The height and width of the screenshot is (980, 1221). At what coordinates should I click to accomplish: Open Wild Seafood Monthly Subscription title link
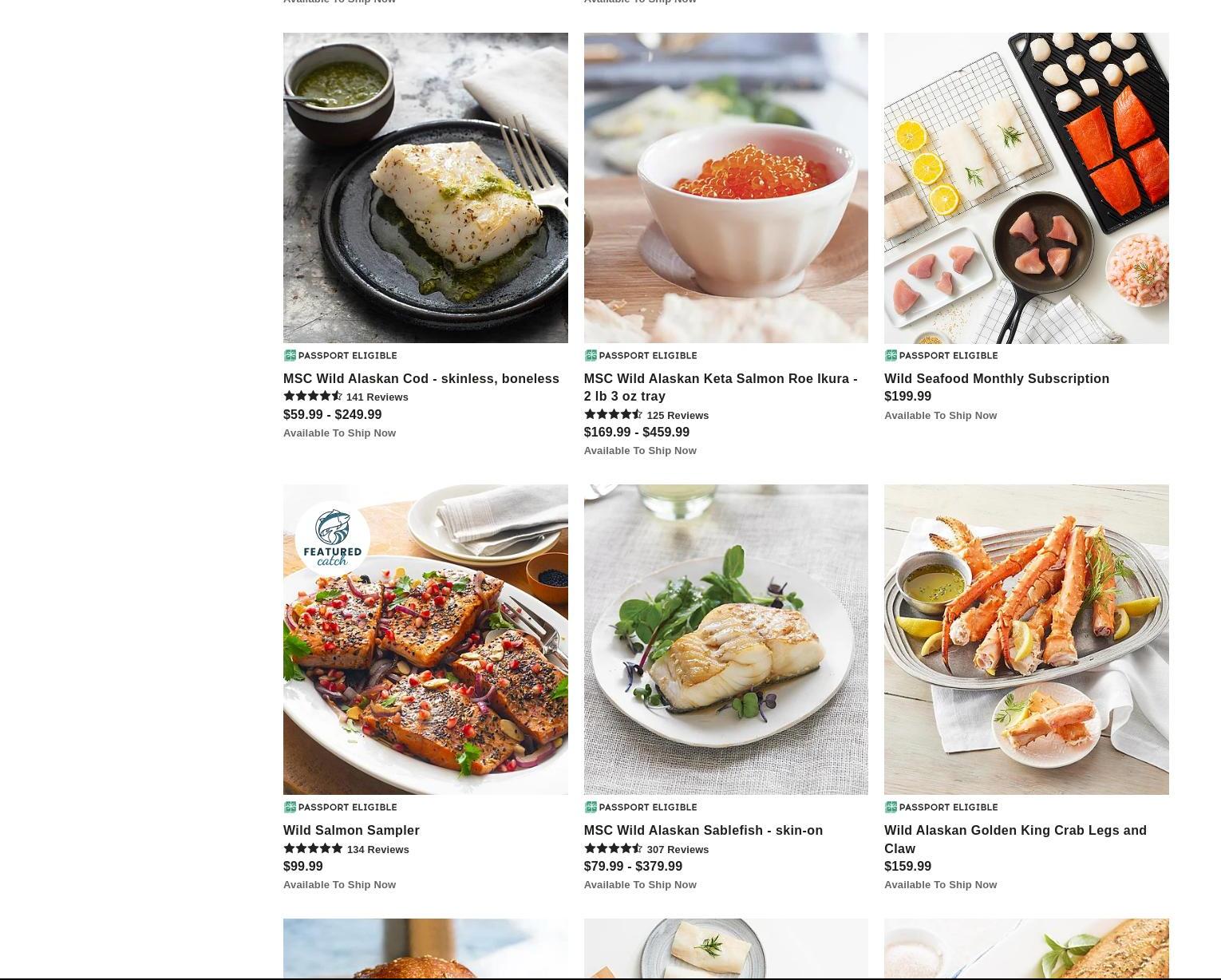(997, 378)
